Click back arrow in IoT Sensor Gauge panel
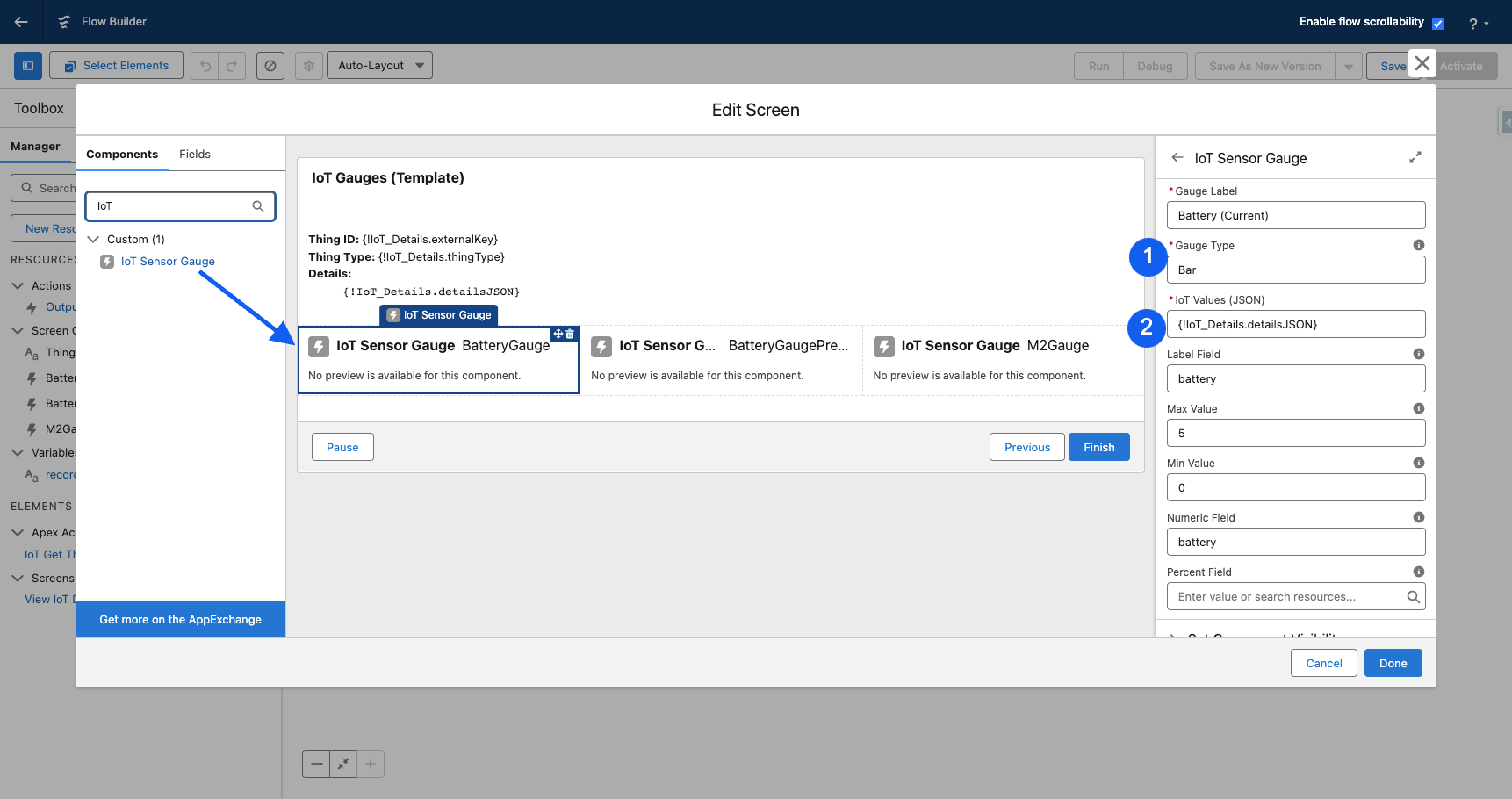 coord(1177,158)
